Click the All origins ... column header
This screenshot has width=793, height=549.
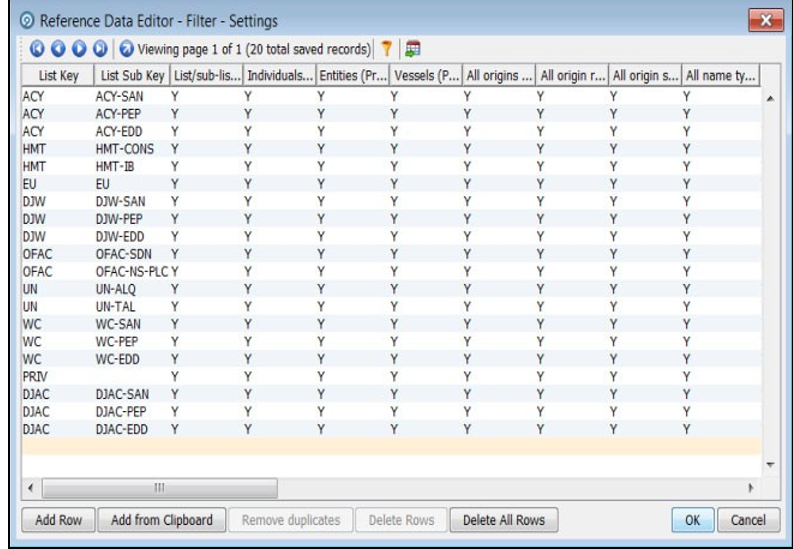coord(499,75)
